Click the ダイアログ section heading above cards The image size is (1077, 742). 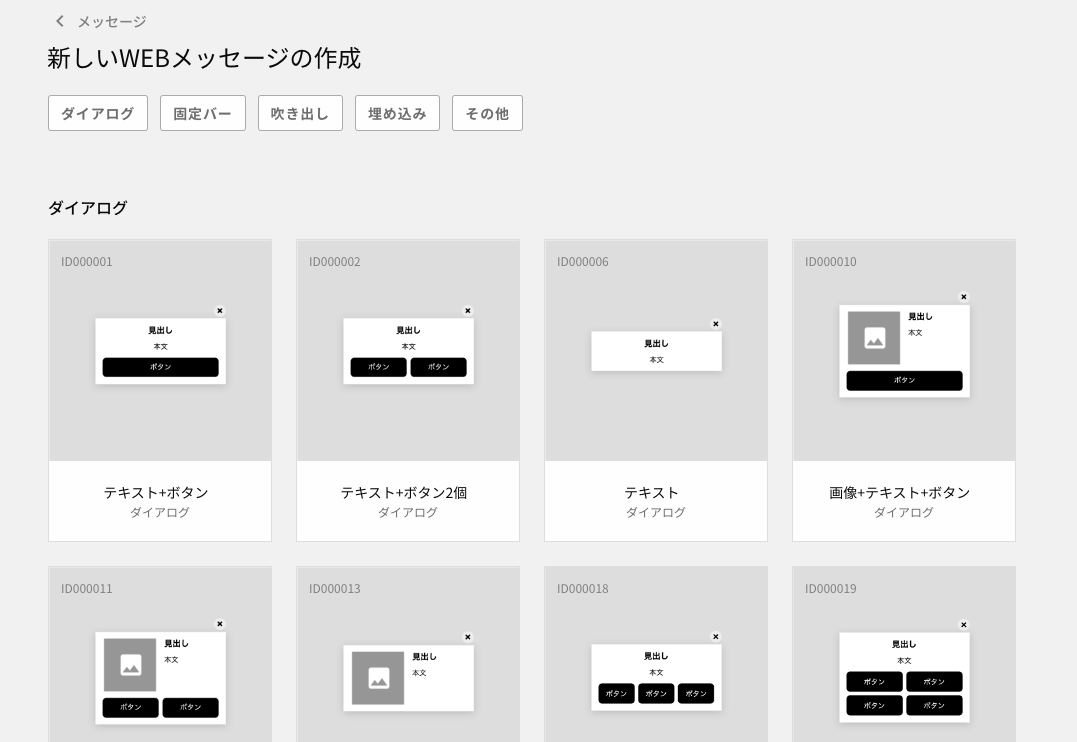[88, 207]
